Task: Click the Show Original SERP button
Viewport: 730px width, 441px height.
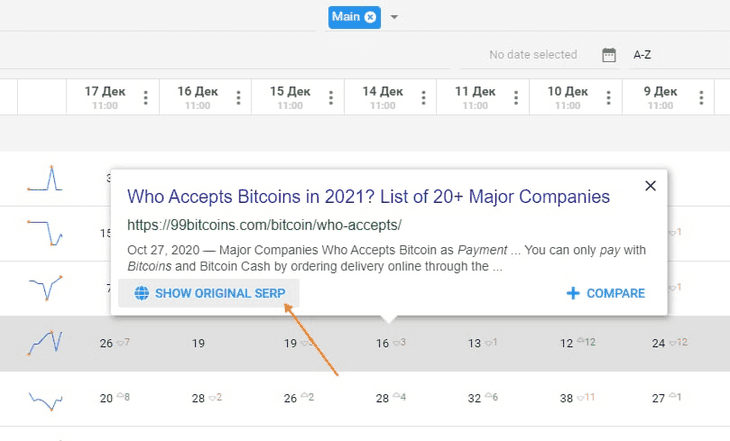Action: tap(209, 293)
